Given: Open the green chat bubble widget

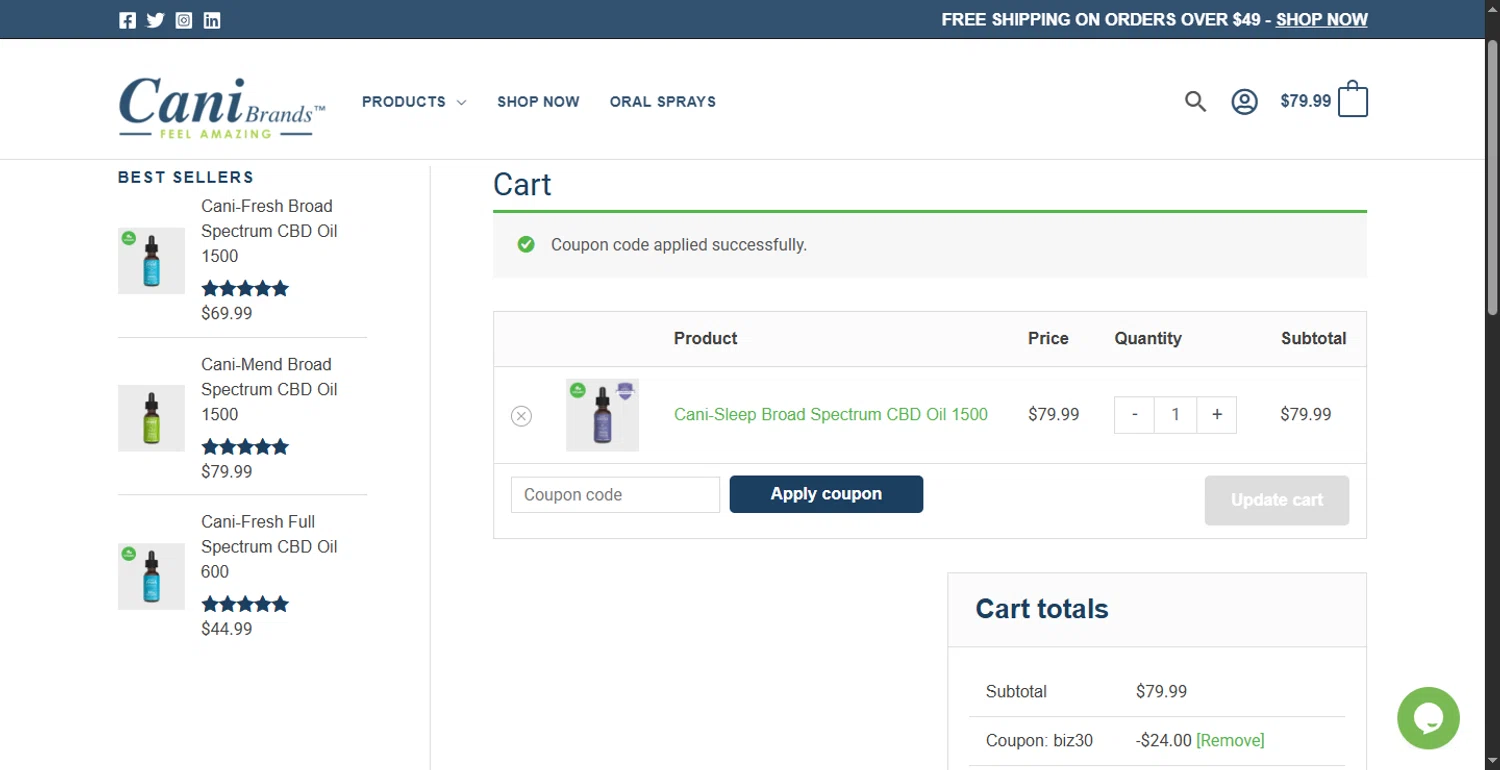Looking at the screenshot, I should point(1428,718).
